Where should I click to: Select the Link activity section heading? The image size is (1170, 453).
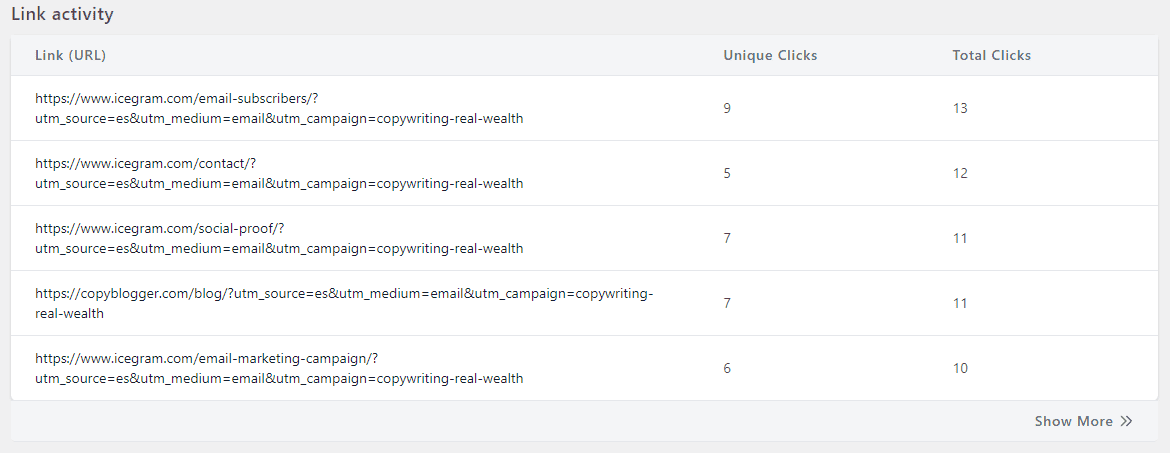62,13
